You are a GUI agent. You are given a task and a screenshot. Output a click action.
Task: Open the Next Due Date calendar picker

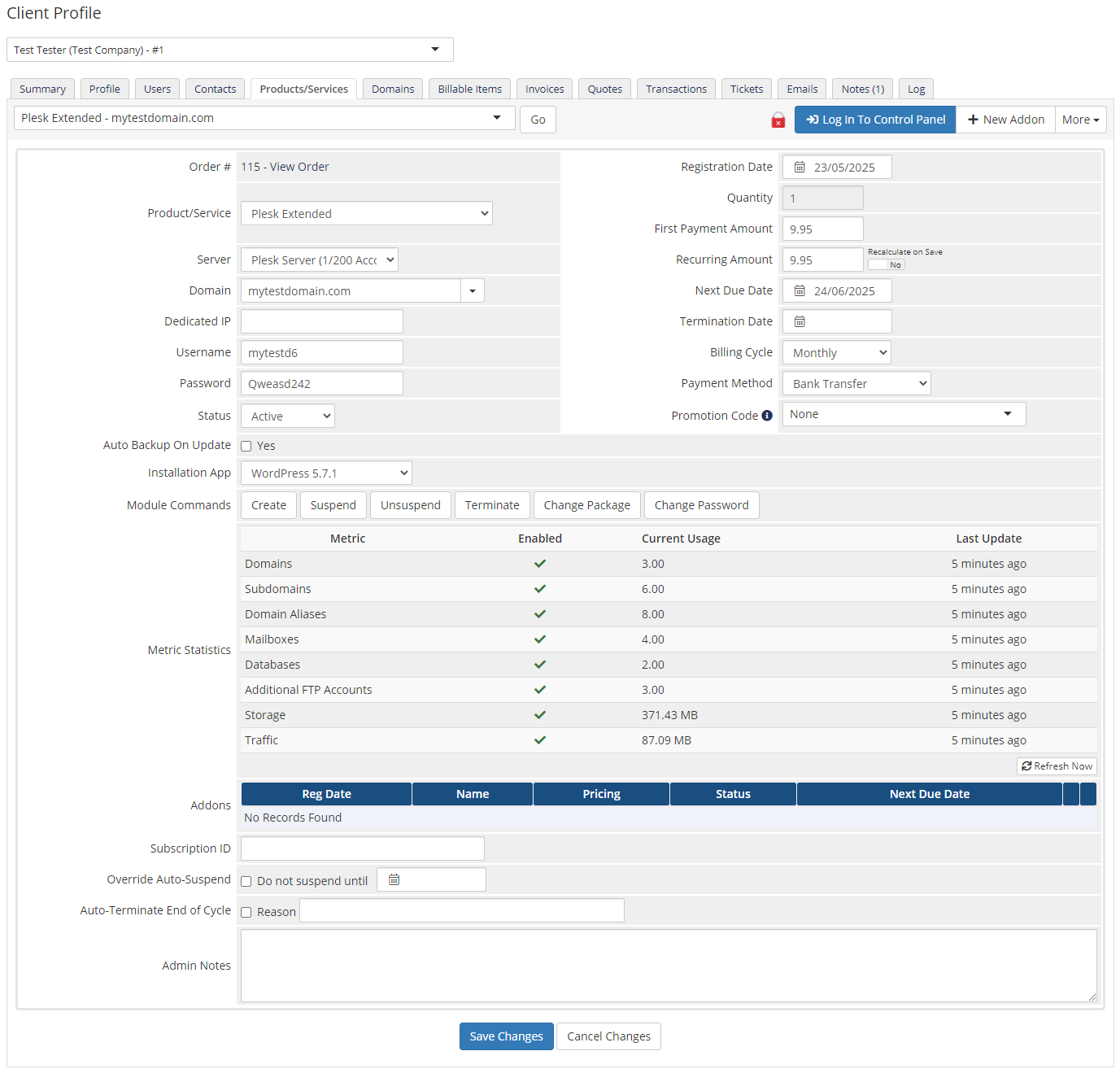(801, 290)
